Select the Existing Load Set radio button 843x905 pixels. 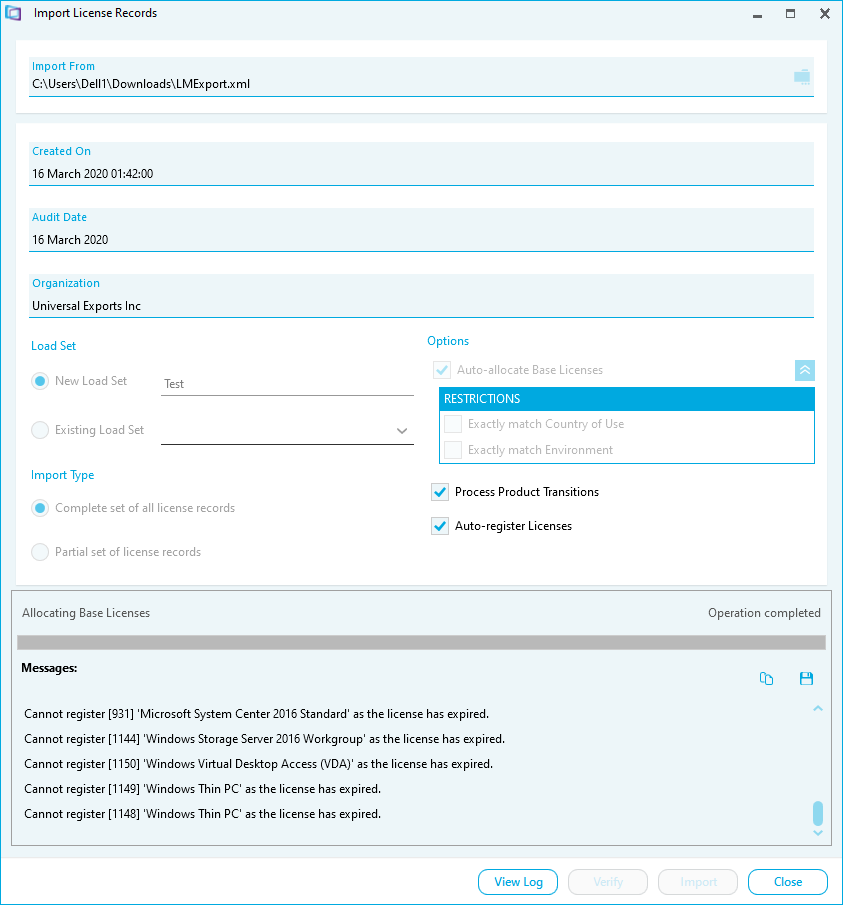40,430
